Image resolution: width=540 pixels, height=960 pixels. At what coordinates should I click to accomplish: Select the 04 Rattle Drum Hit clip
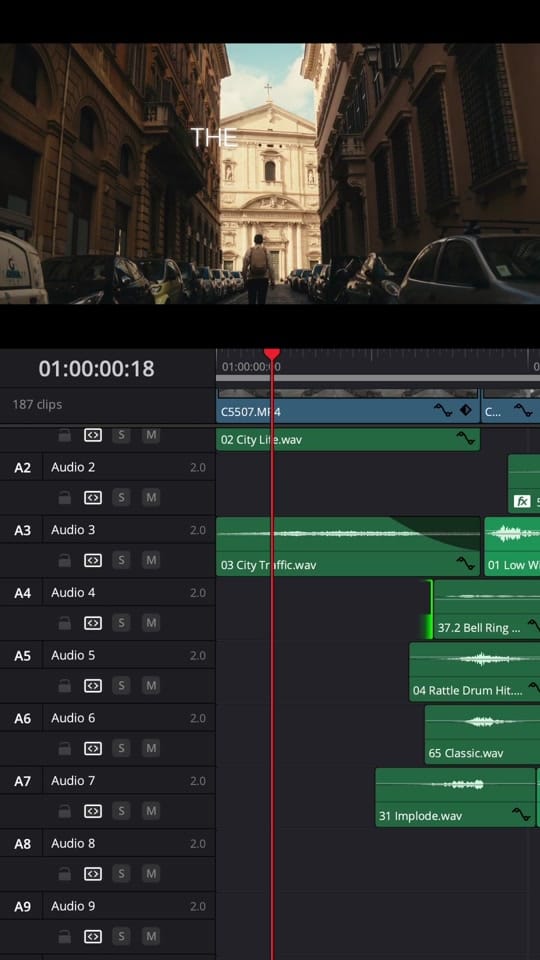click(x=474, y=672)
